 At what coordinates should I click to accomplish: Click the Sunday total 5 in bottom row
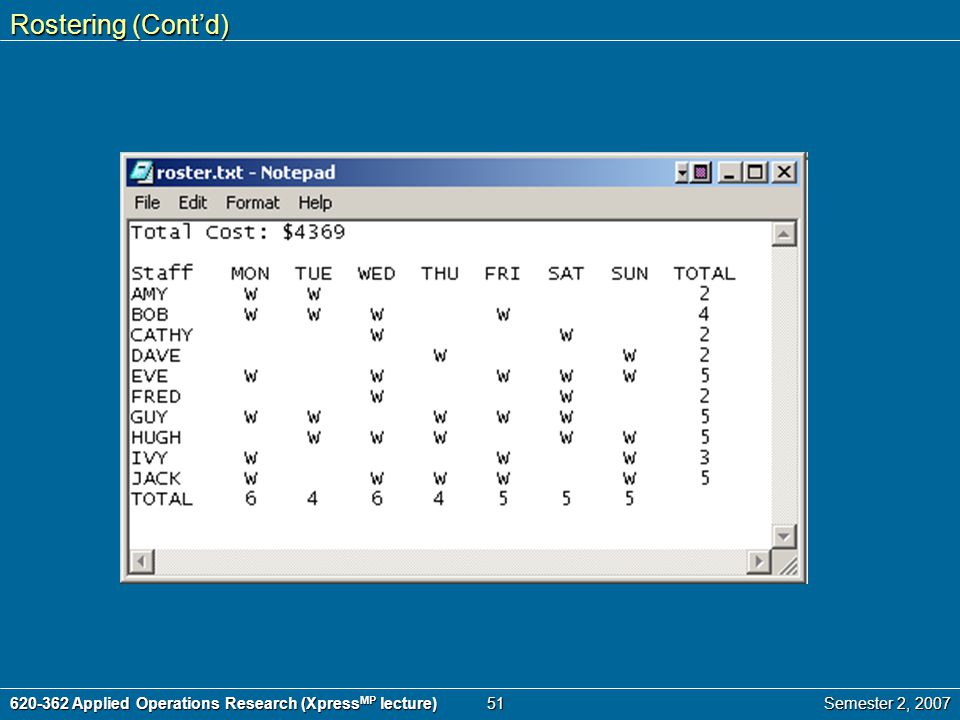(x=629, y=498)
